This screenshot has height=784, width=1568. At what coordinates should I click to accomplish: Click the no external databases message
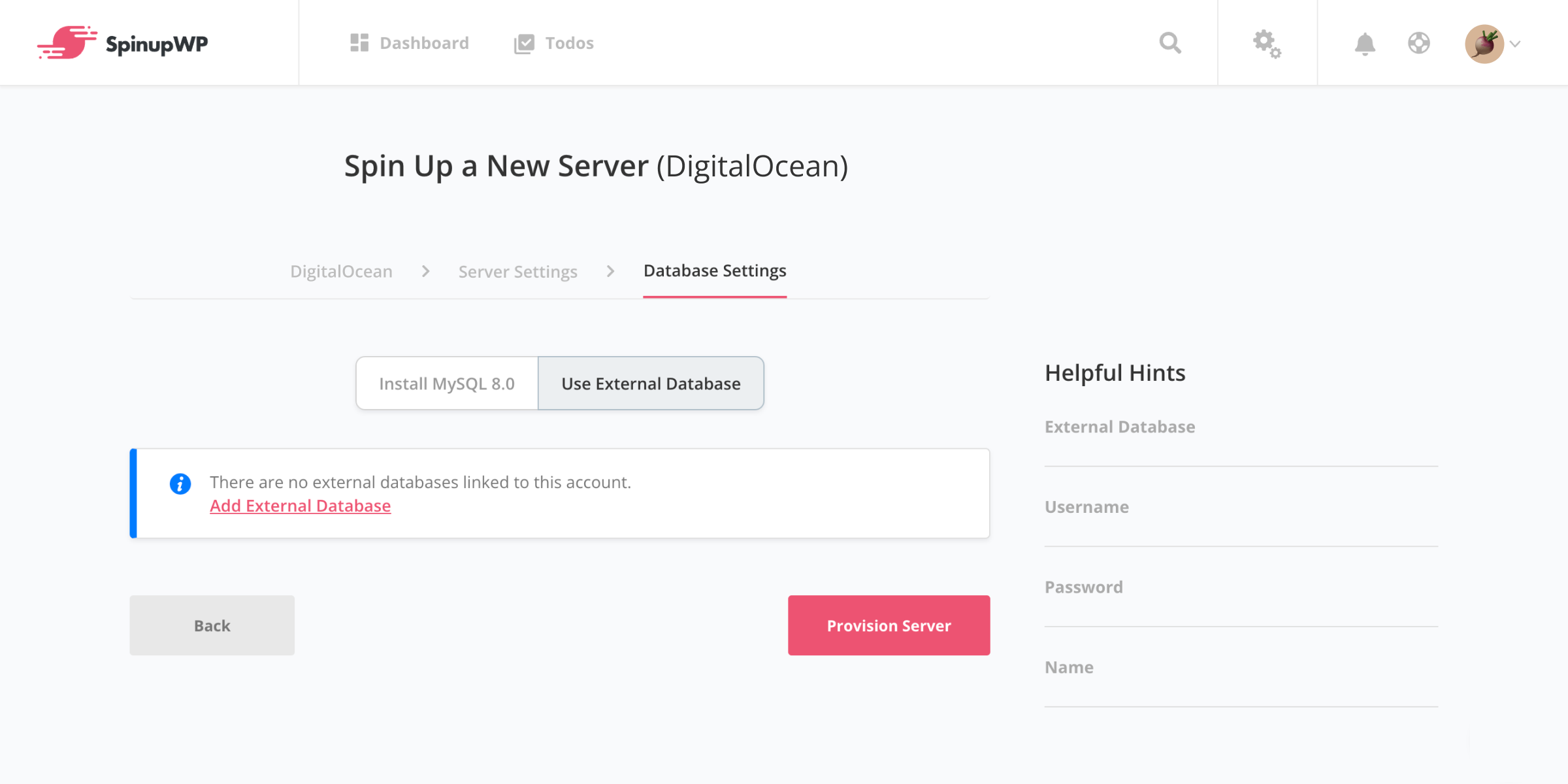click(420, 482)
